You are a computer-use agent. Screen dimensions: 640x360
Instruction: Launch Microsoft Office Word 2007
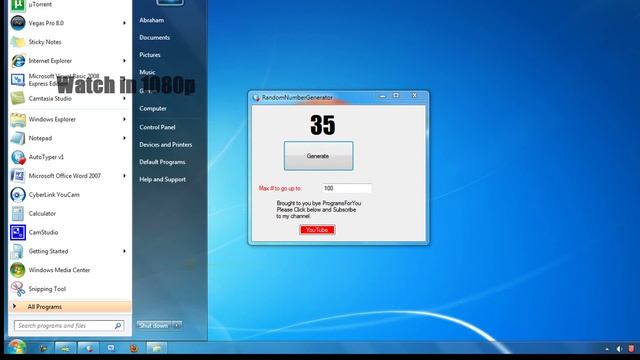tap(69, 176)
